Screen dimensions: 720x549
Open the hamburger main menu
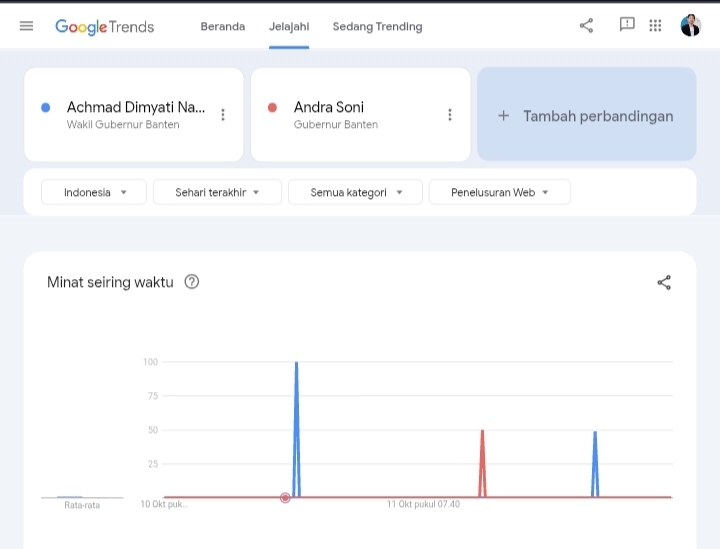(x=26, y=26)
